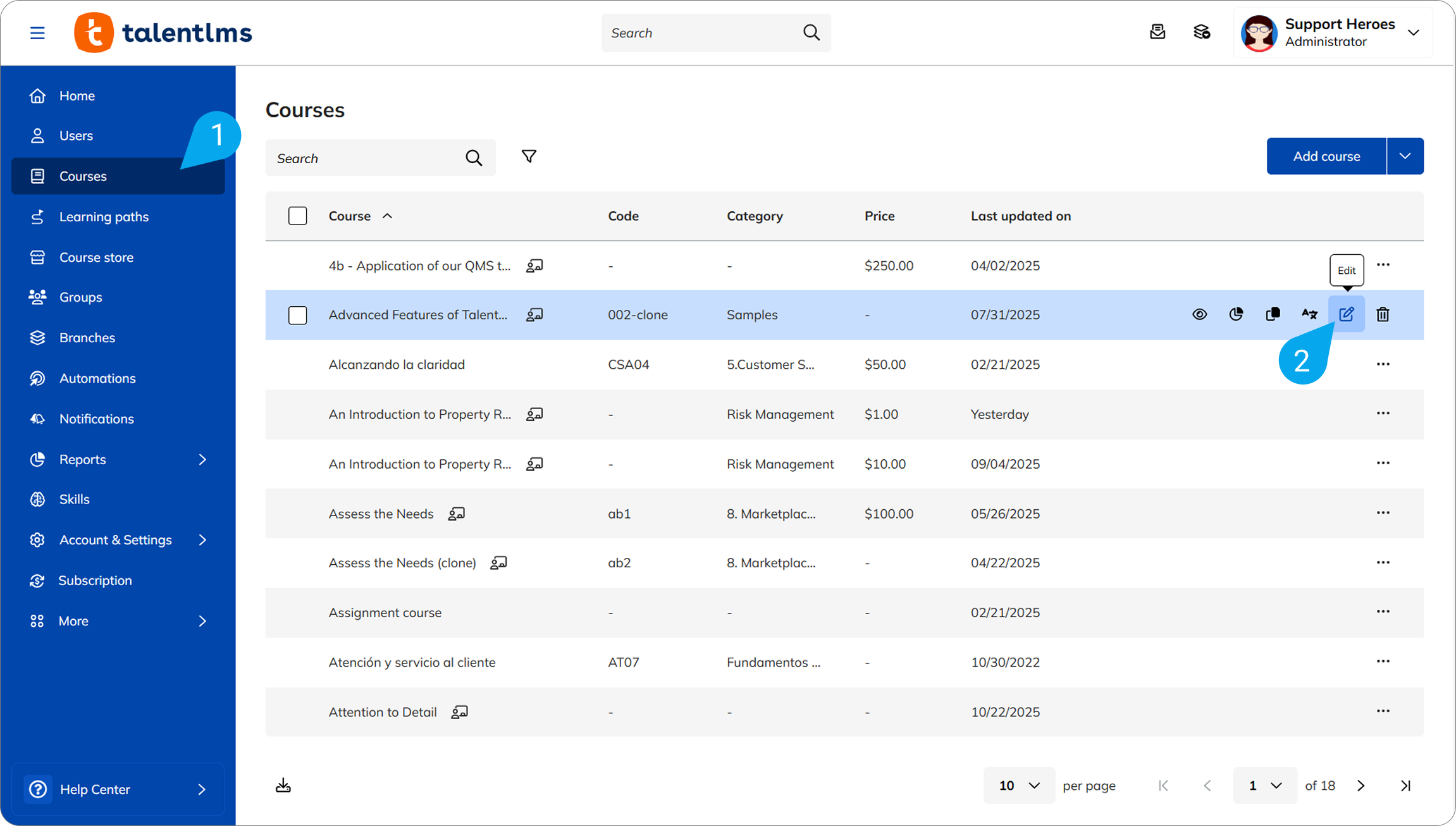Screen dimensions: 1456x826
Task: Open the reports pie chart icon in row
Action: [1236, 314]
